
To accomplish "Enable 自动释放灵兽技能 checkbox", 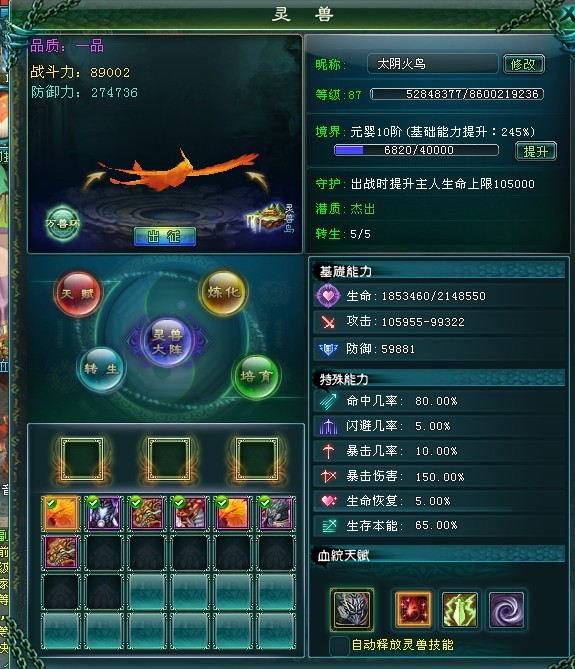I will click(x=340, y=646).
